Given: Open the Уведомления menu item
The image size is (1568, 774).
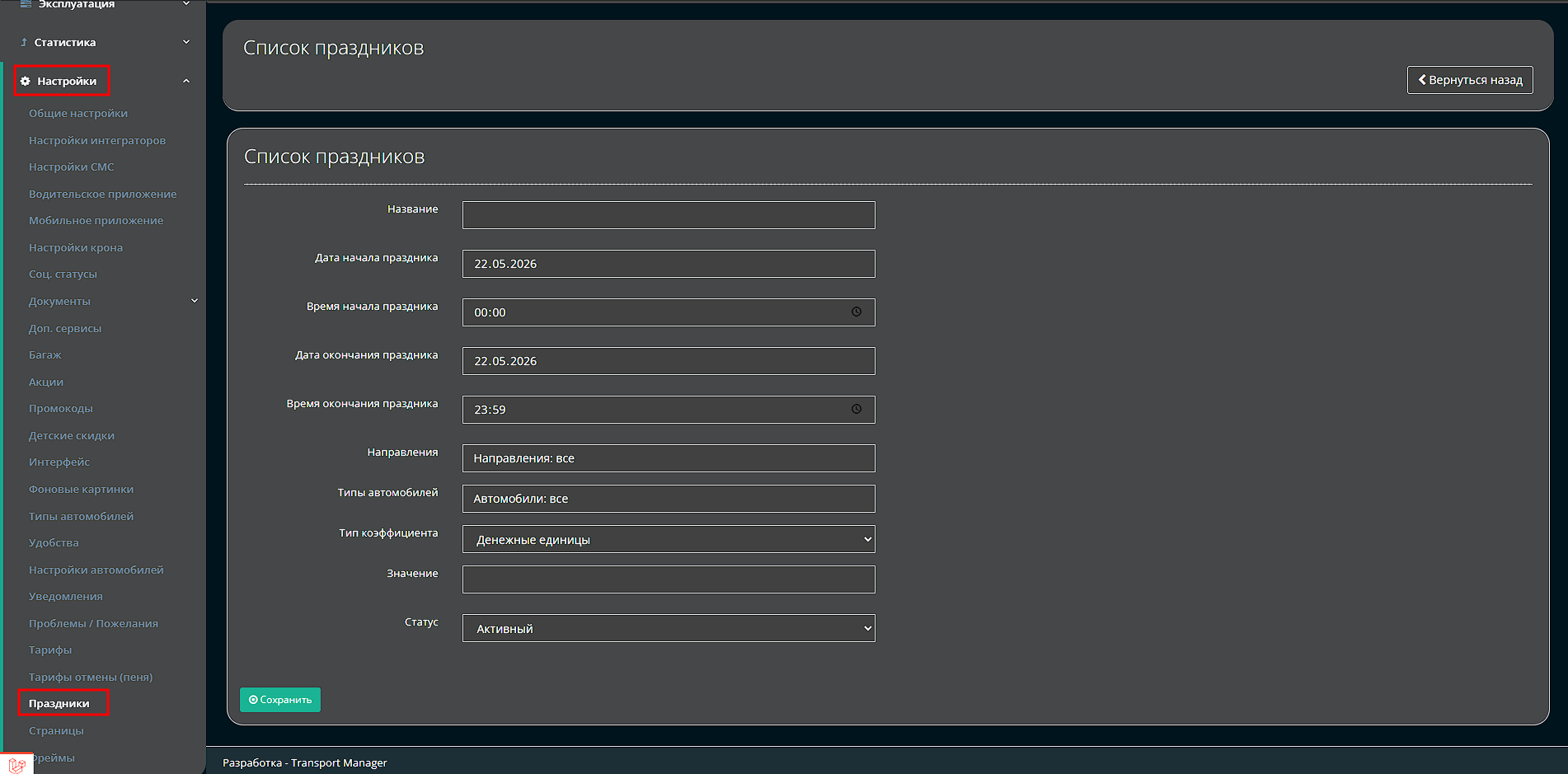Looking at the screenshot, I should [66, 596].
